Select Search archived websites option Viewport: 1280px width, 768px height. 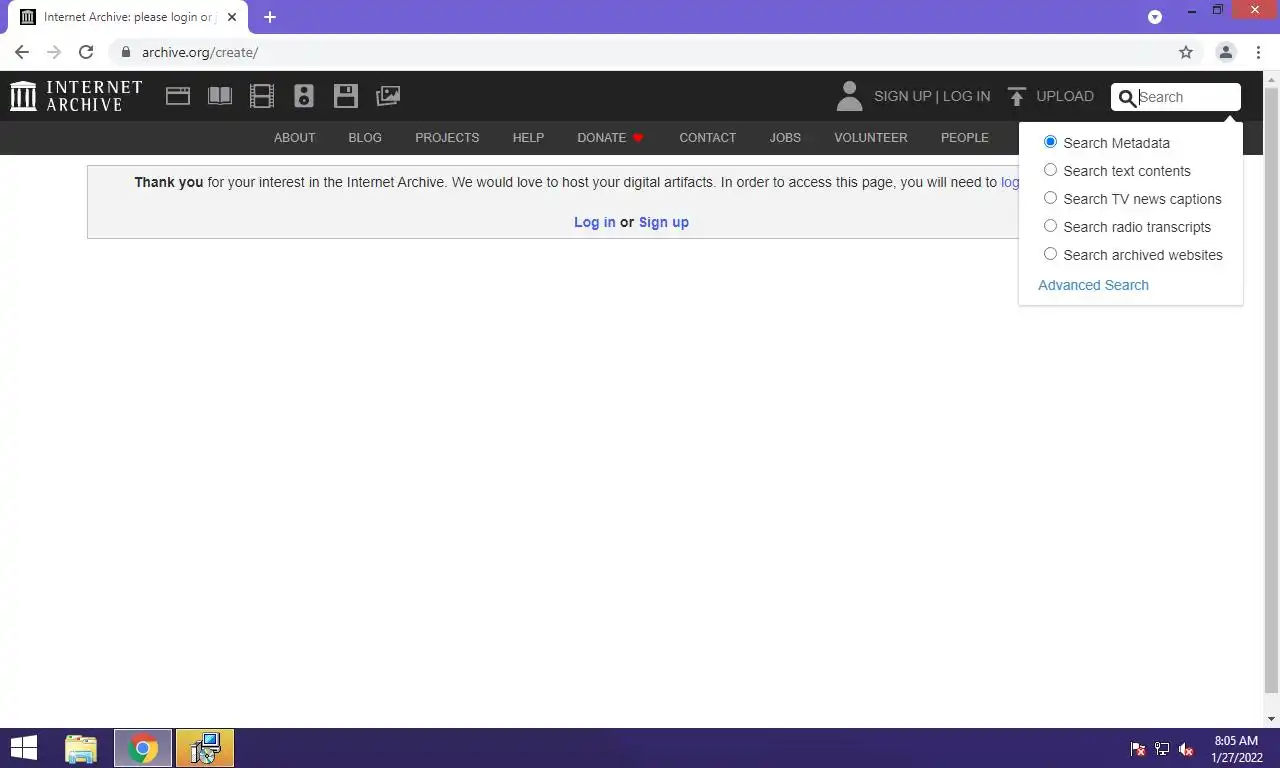coord(1050,254)
